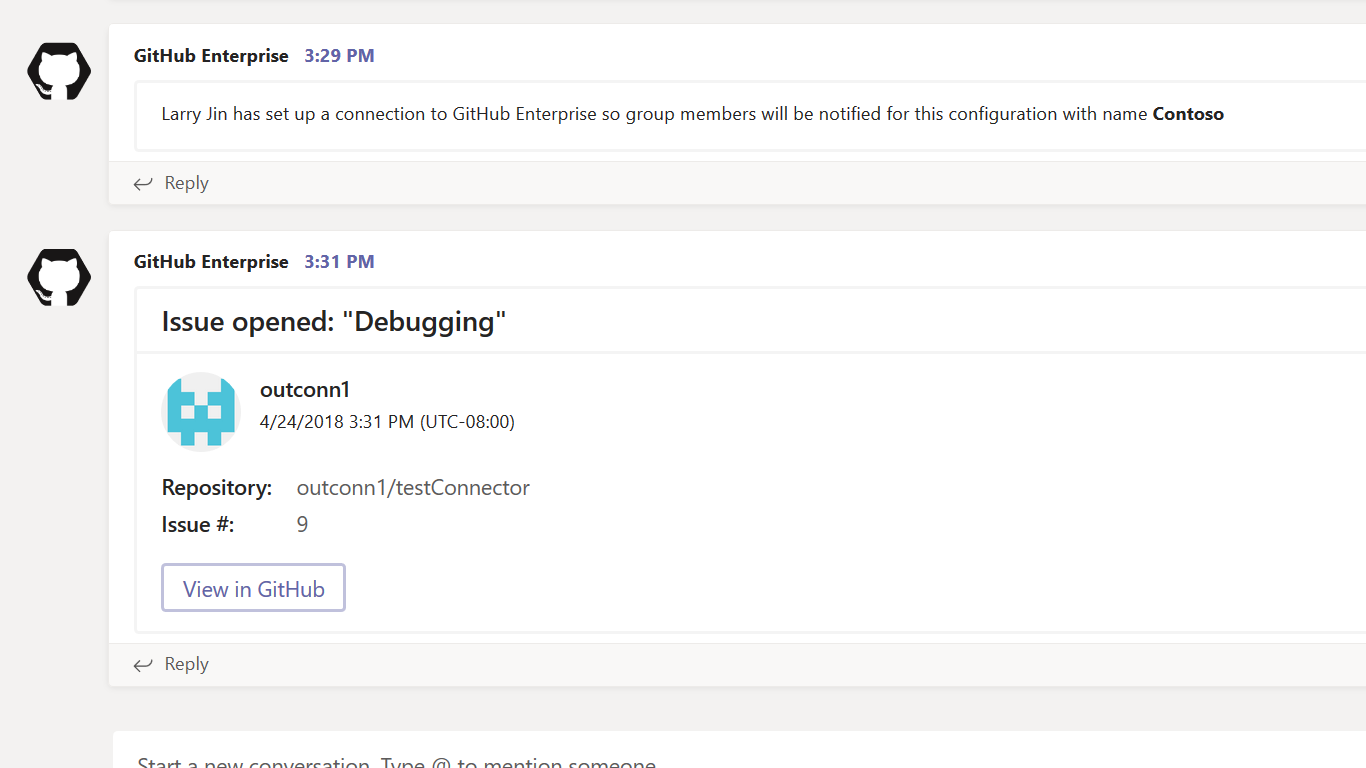1366x768 pixels.
Task: Select GitHub Enterprise sender name at 3:31 PM
Action: pos(211,262)
